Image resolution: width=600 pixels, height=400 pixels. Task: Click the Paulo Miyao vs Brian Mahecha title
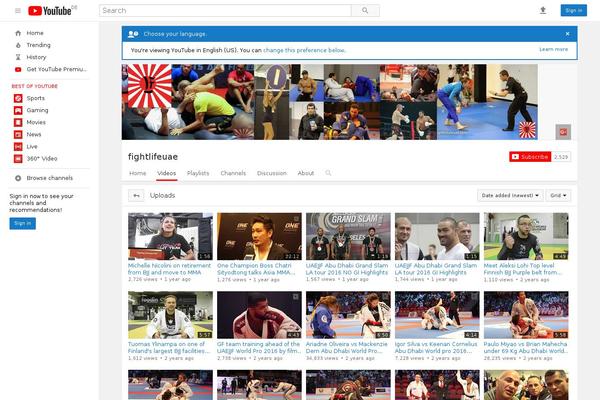[x=525, y=348]
